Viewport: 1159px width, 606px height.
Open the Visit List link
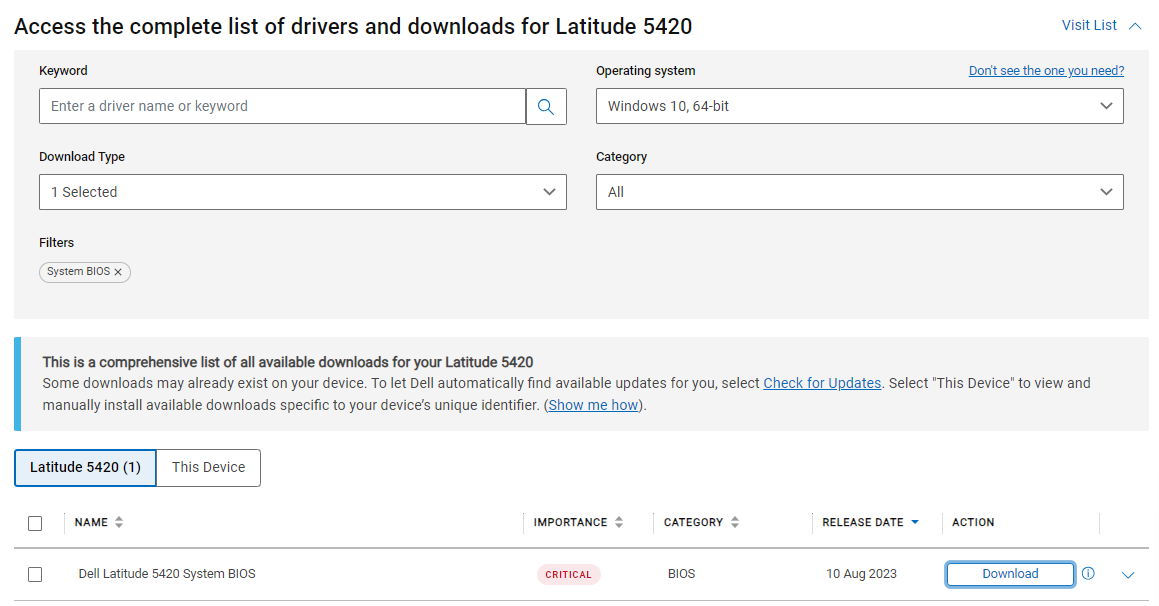click(1089, 25)
